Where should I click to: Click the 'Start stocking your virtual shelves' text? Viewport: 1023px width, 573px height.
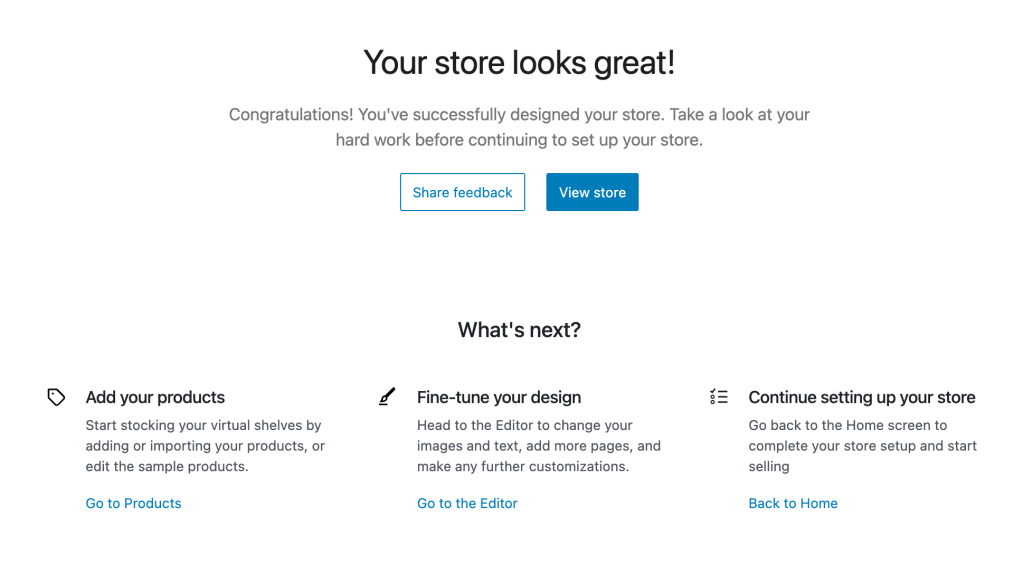tap(203, 425)
